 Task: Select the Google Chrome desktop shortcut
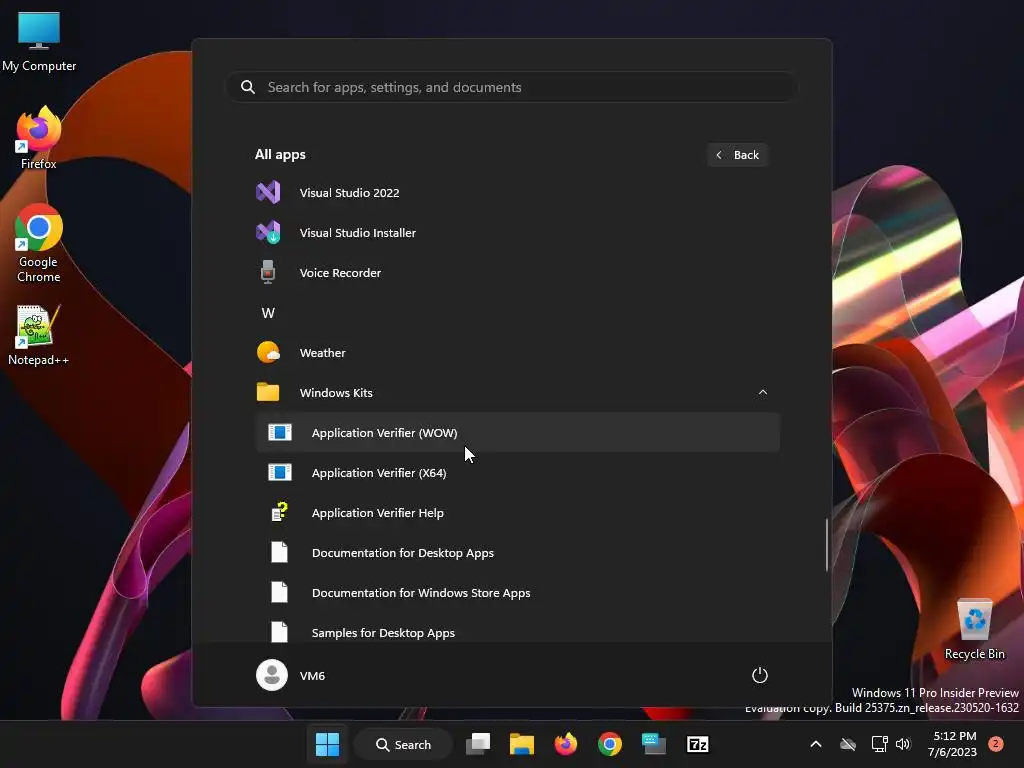39,243
